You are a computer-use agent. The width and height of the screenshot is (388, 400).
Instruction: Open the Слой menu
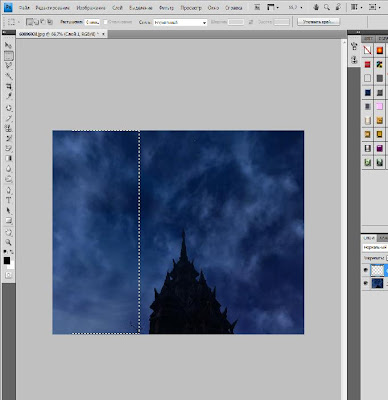(117, 8)
